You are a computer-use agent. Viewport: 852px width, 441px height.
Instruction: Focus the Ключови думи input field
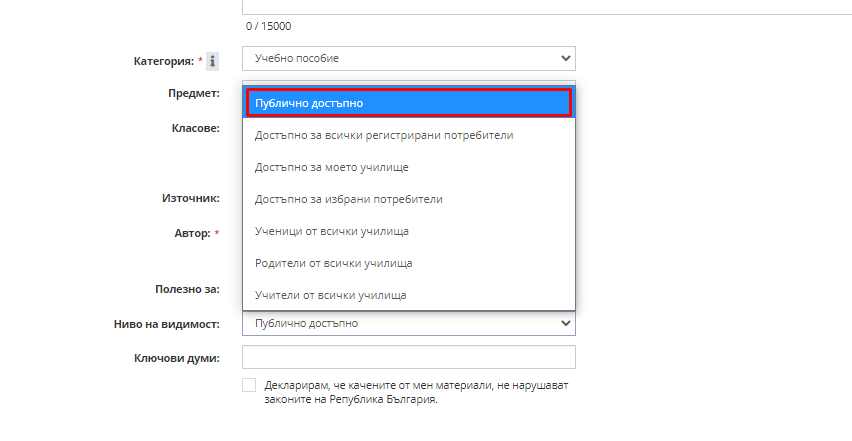coord(409,357)
